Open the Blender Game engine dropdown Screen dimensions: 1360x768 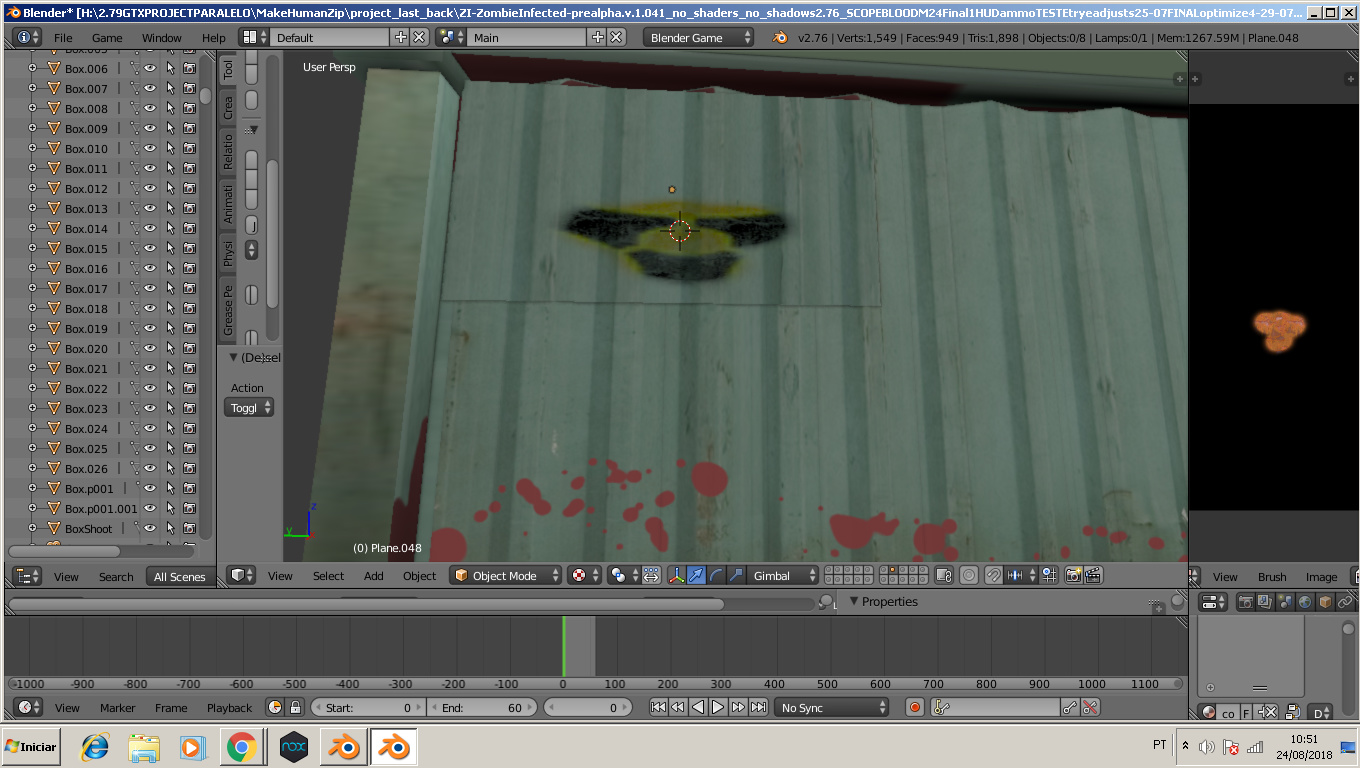698,37
